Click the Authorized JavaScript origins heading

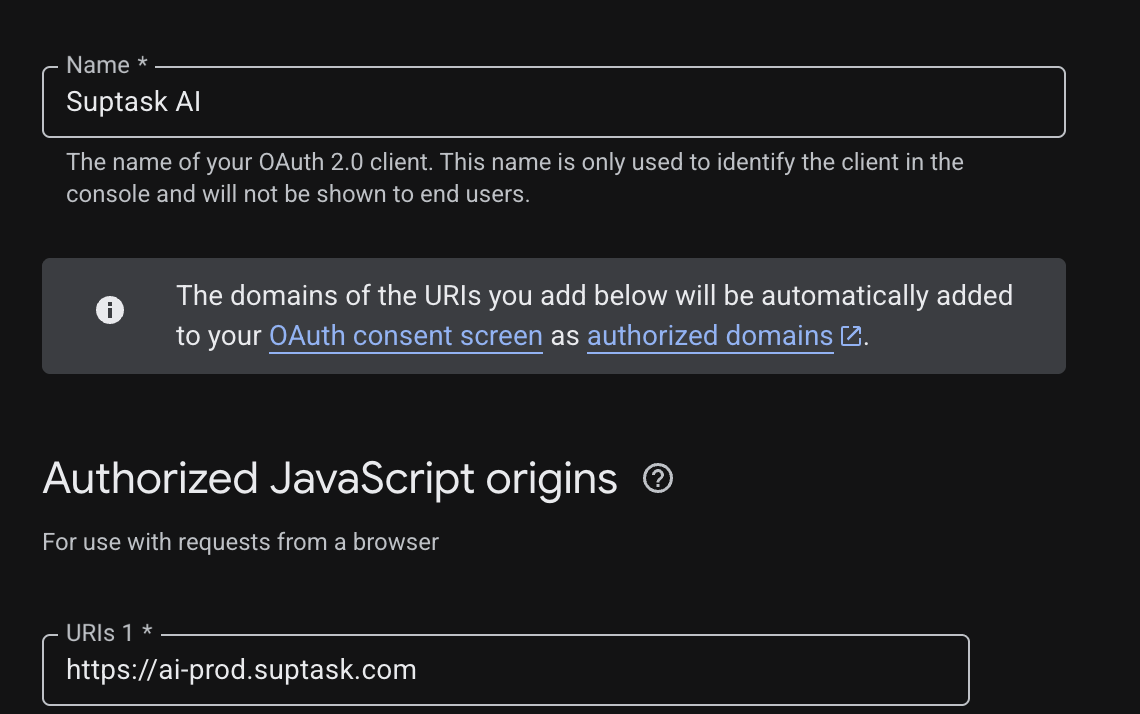click(x=330, y=478)
